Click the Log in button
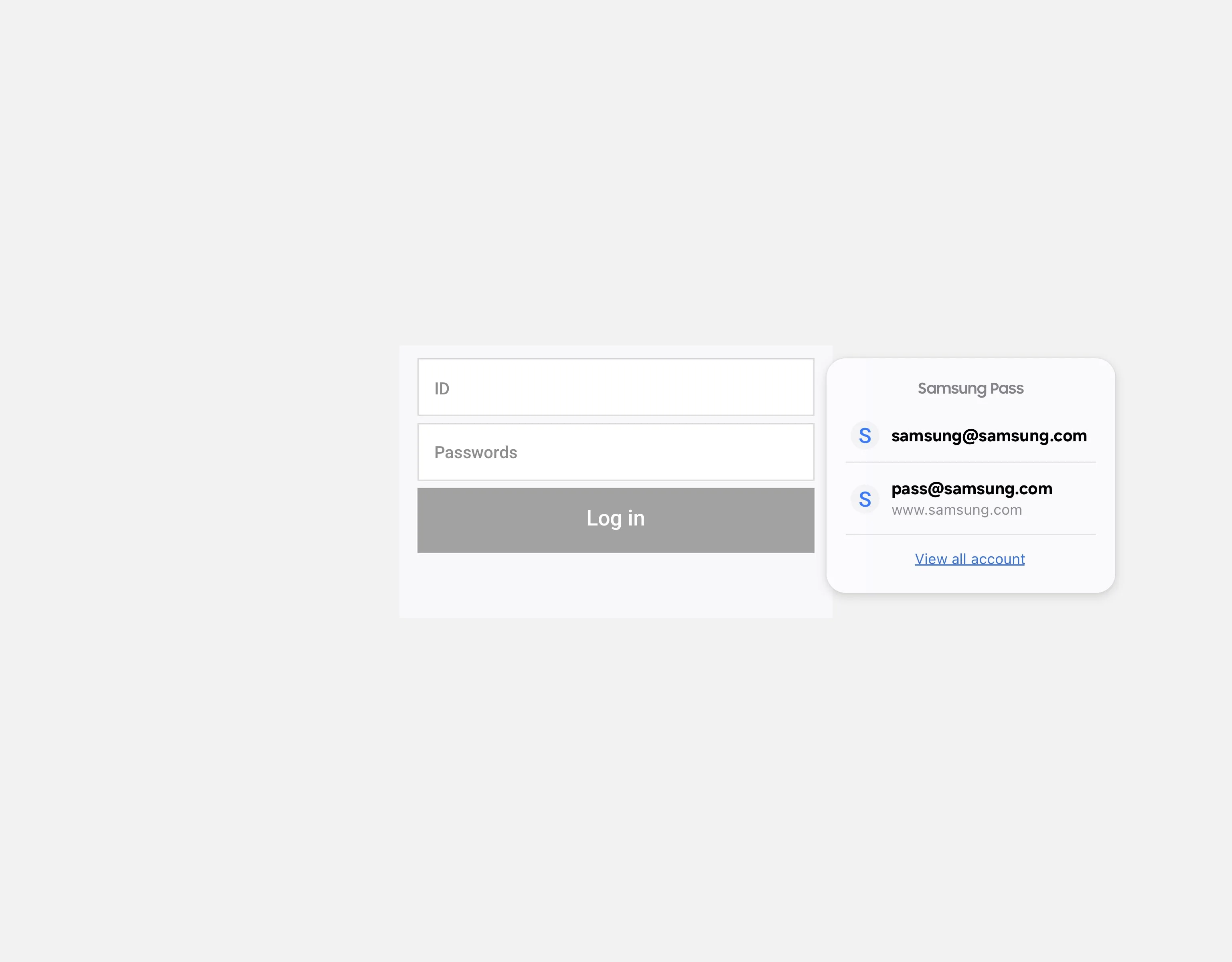The height and width of the screenshot is (962, 1232). [616, 520]
